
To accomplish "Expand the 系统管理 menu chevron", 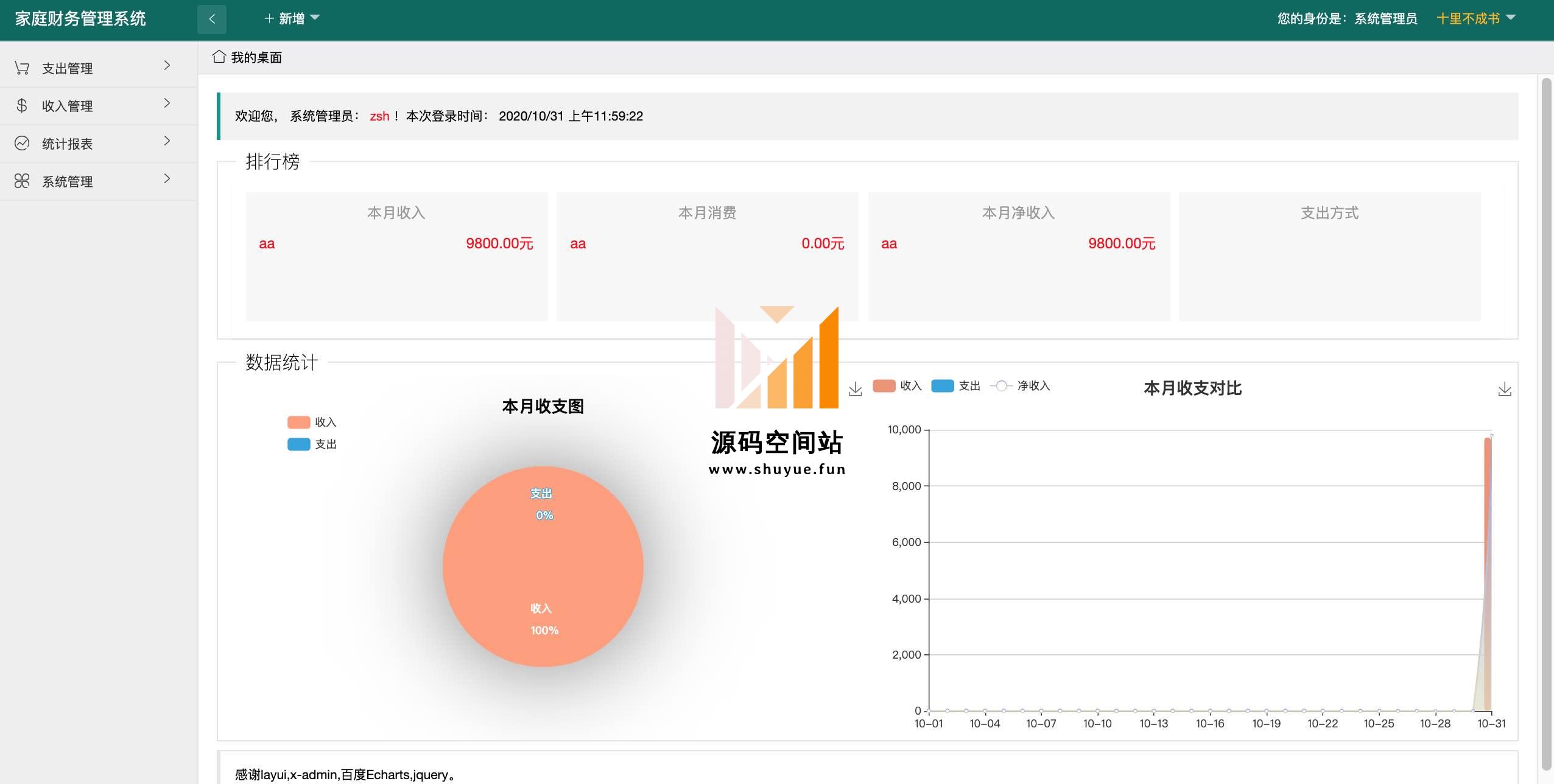I will tap(167, 179).
